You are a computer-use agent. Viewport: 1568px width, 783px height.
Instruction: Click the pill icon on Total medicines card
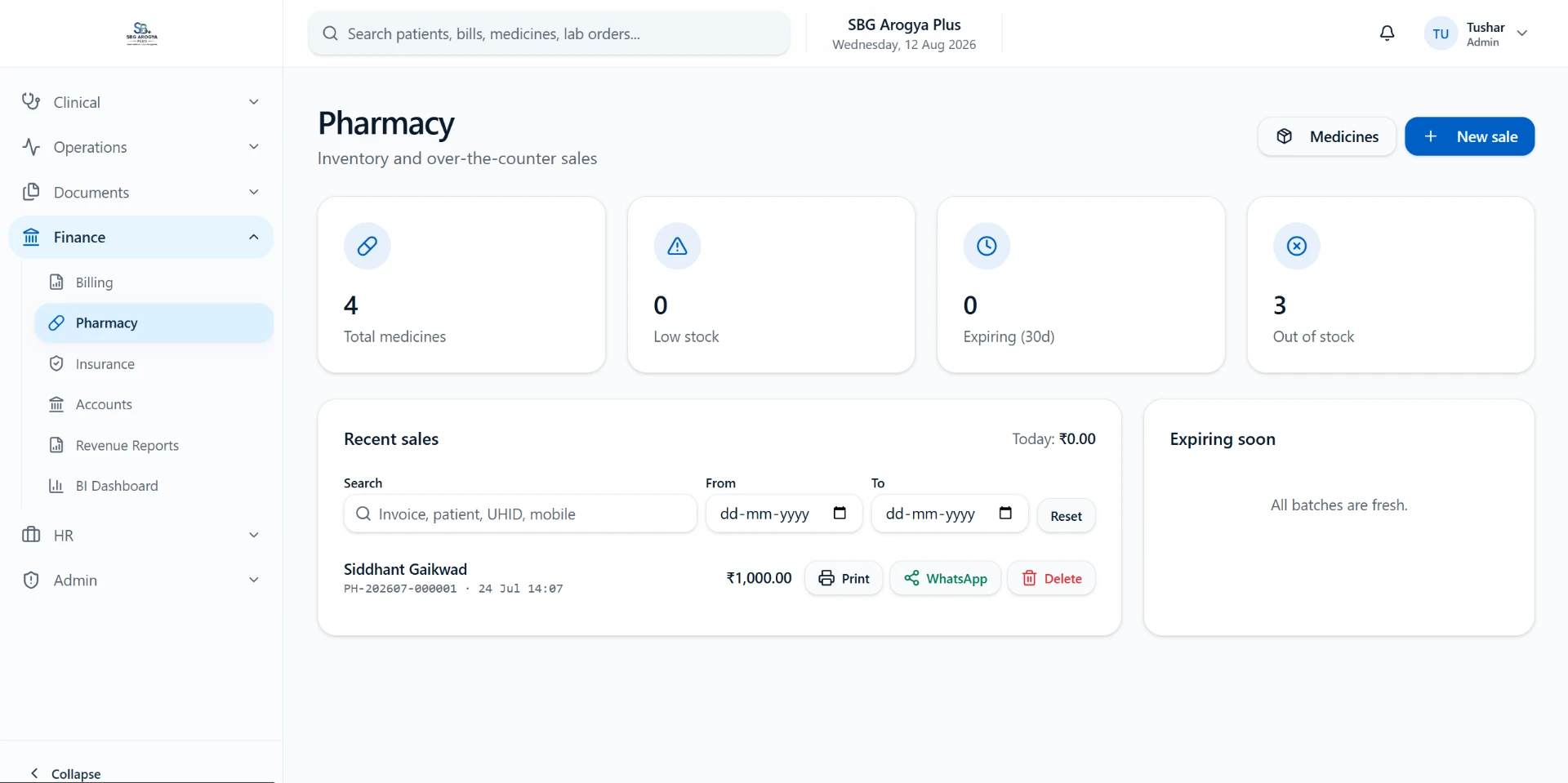(x=367, y=246)
